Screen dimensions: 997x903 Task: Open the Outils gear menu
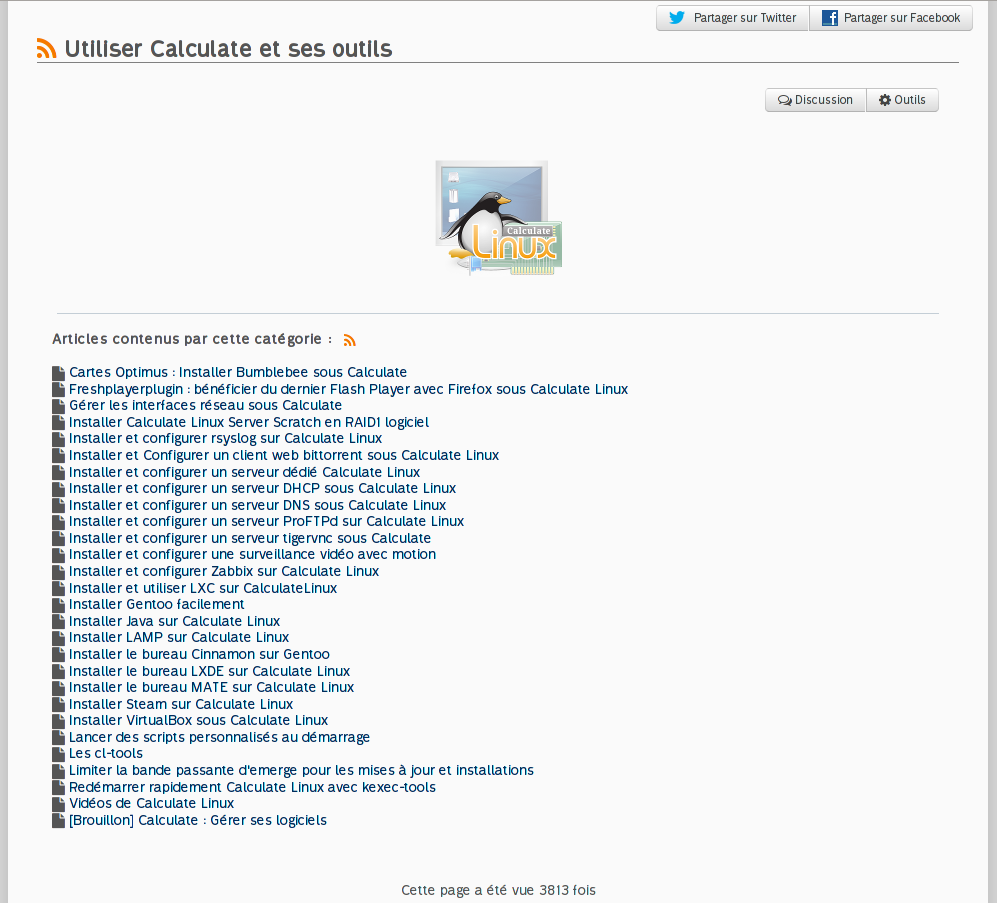(902, 100)
